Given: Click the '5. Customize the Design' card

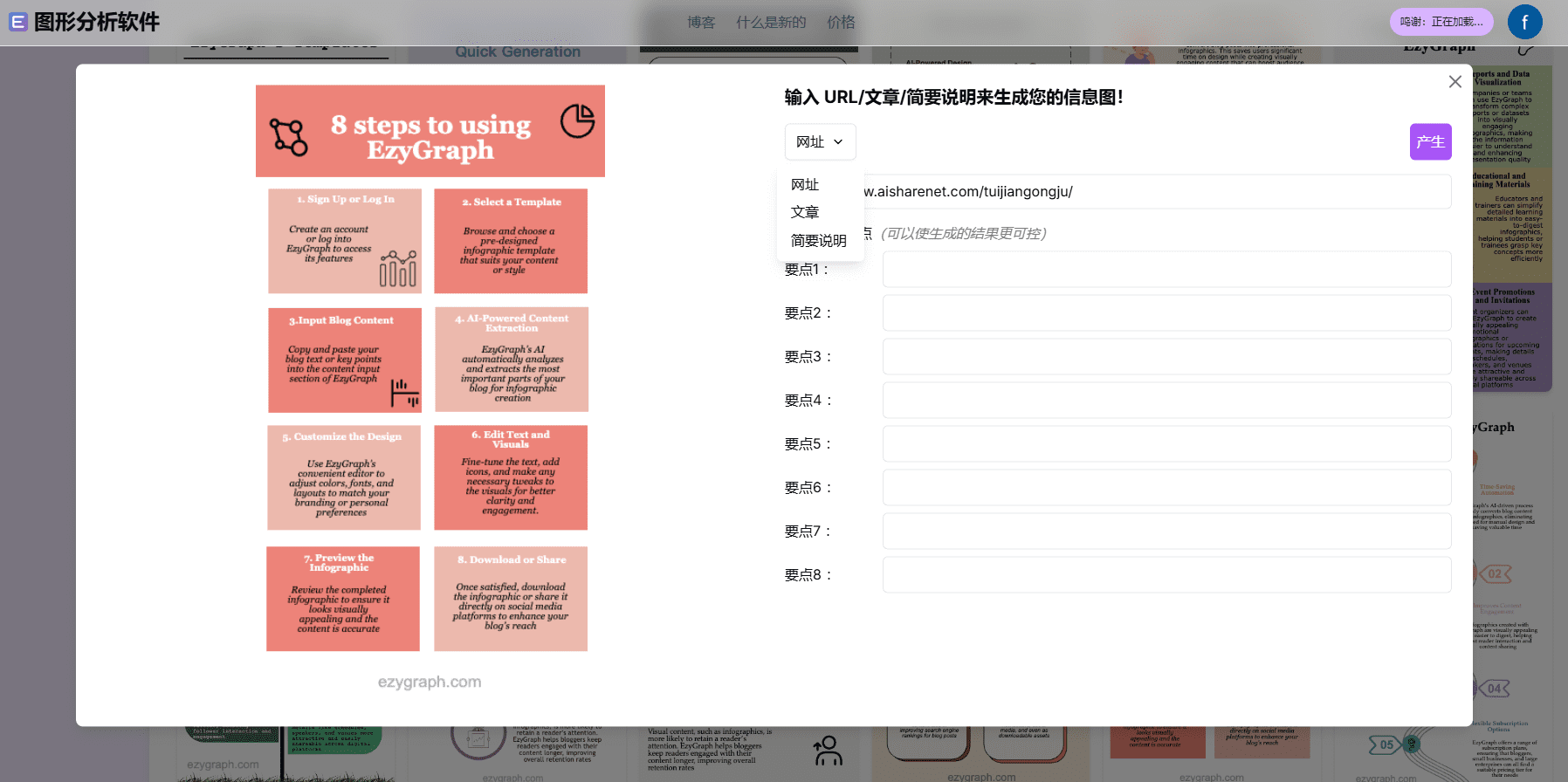Looking at the screenshot, I should coord(344,477).
